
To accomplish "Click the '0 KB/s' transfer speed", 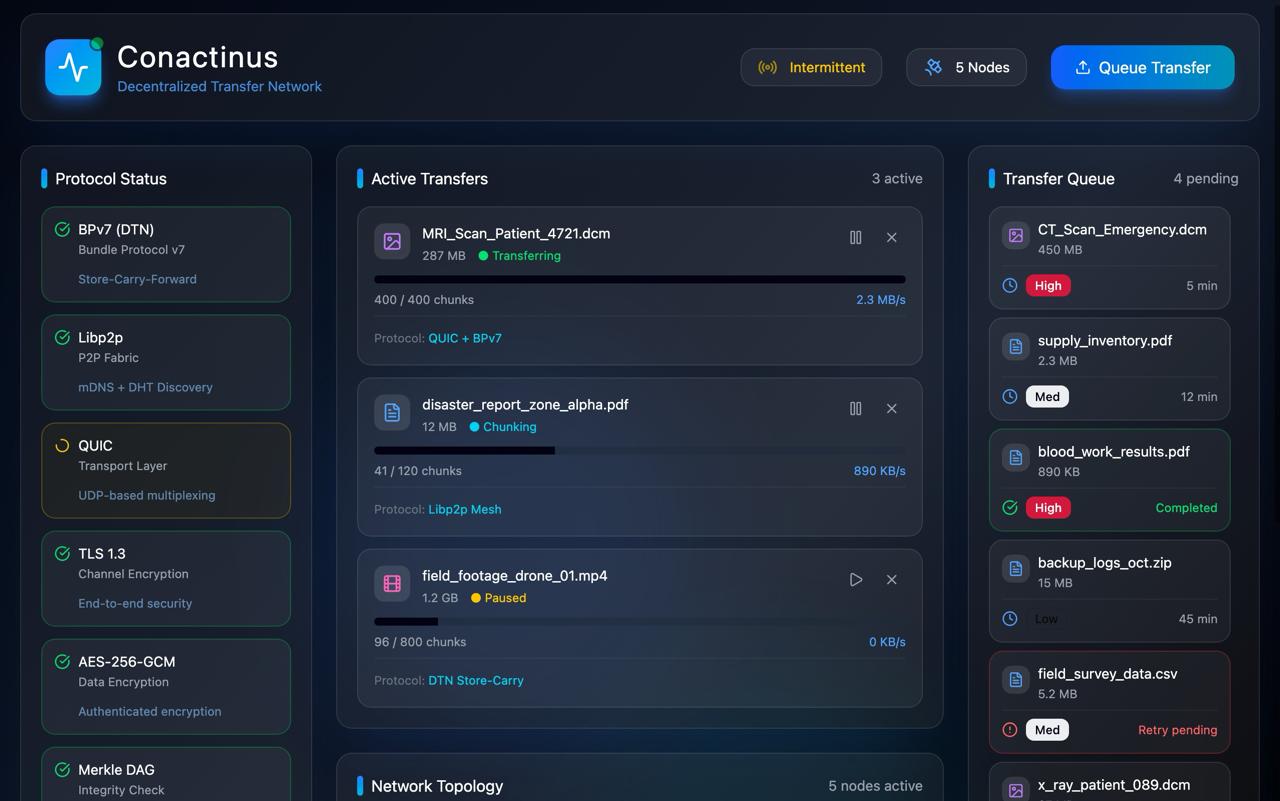I will (887, 642).
